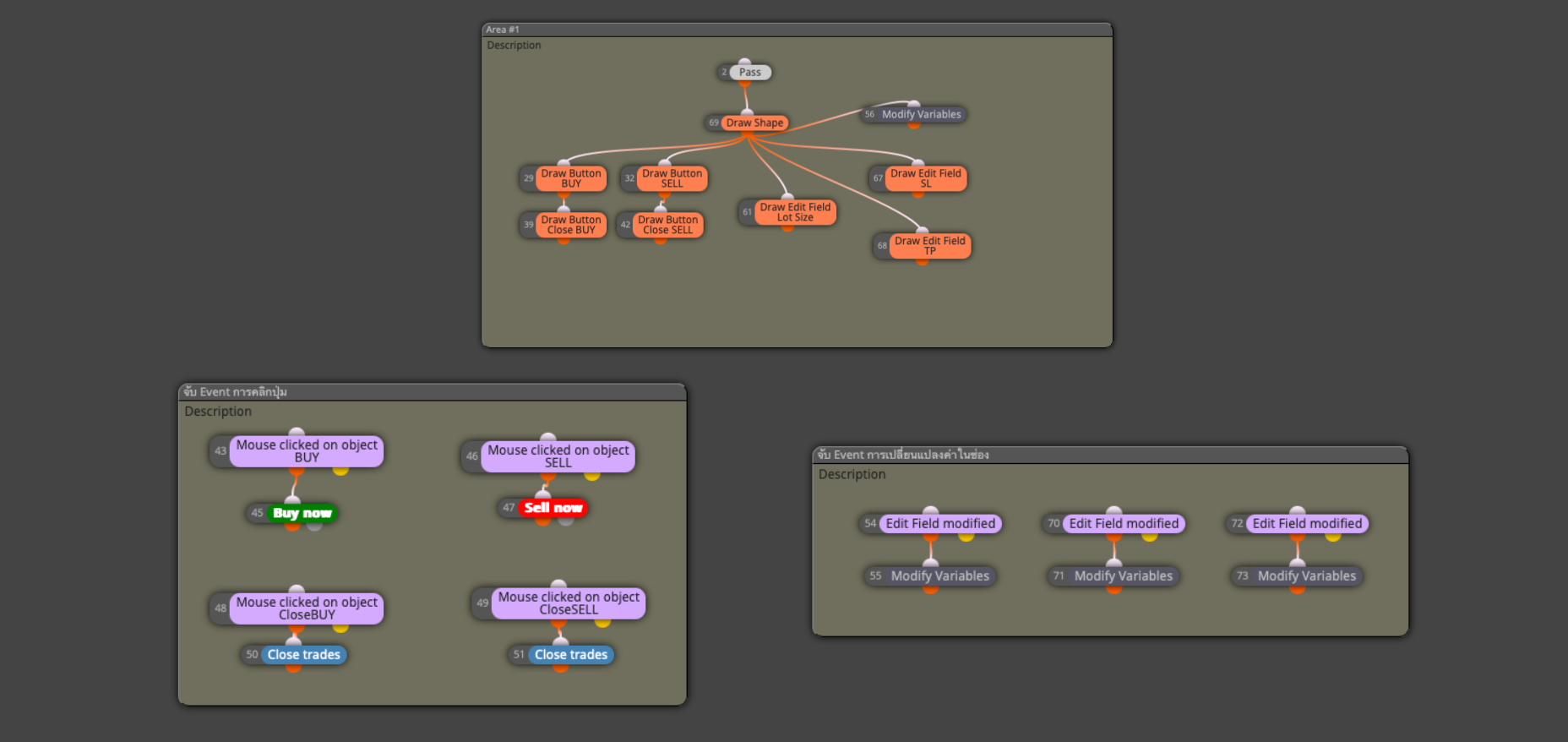Click the green Buy now node
This screenshot has height=742, width=1568.
pyautogui.click(x=302, y=513)
